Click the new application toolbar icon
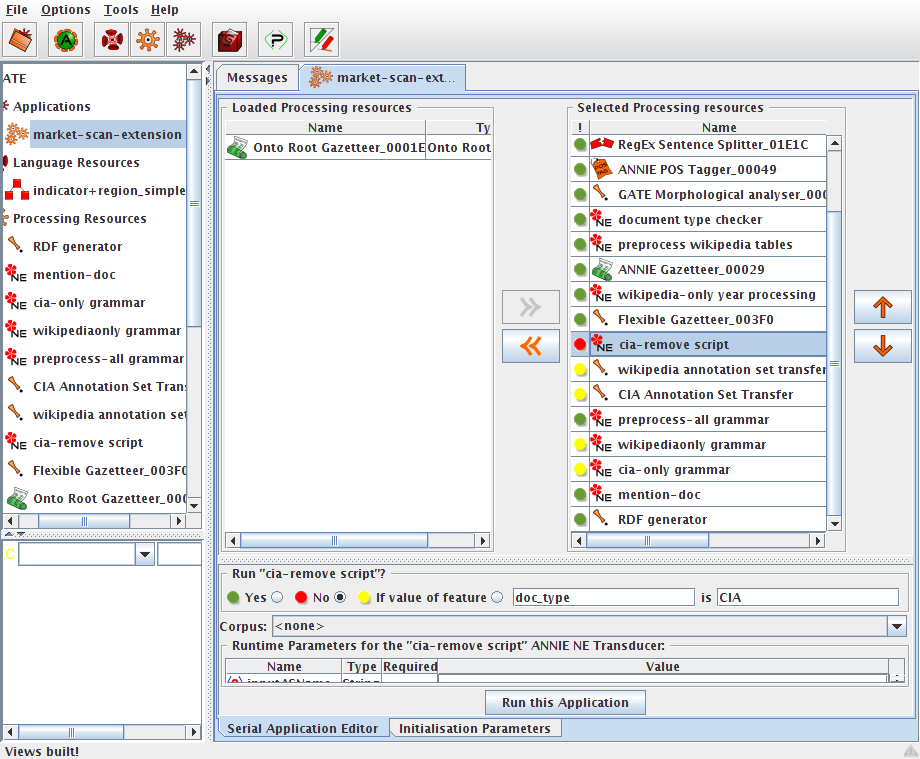This screenshot has height=759, width=920. 184,40
